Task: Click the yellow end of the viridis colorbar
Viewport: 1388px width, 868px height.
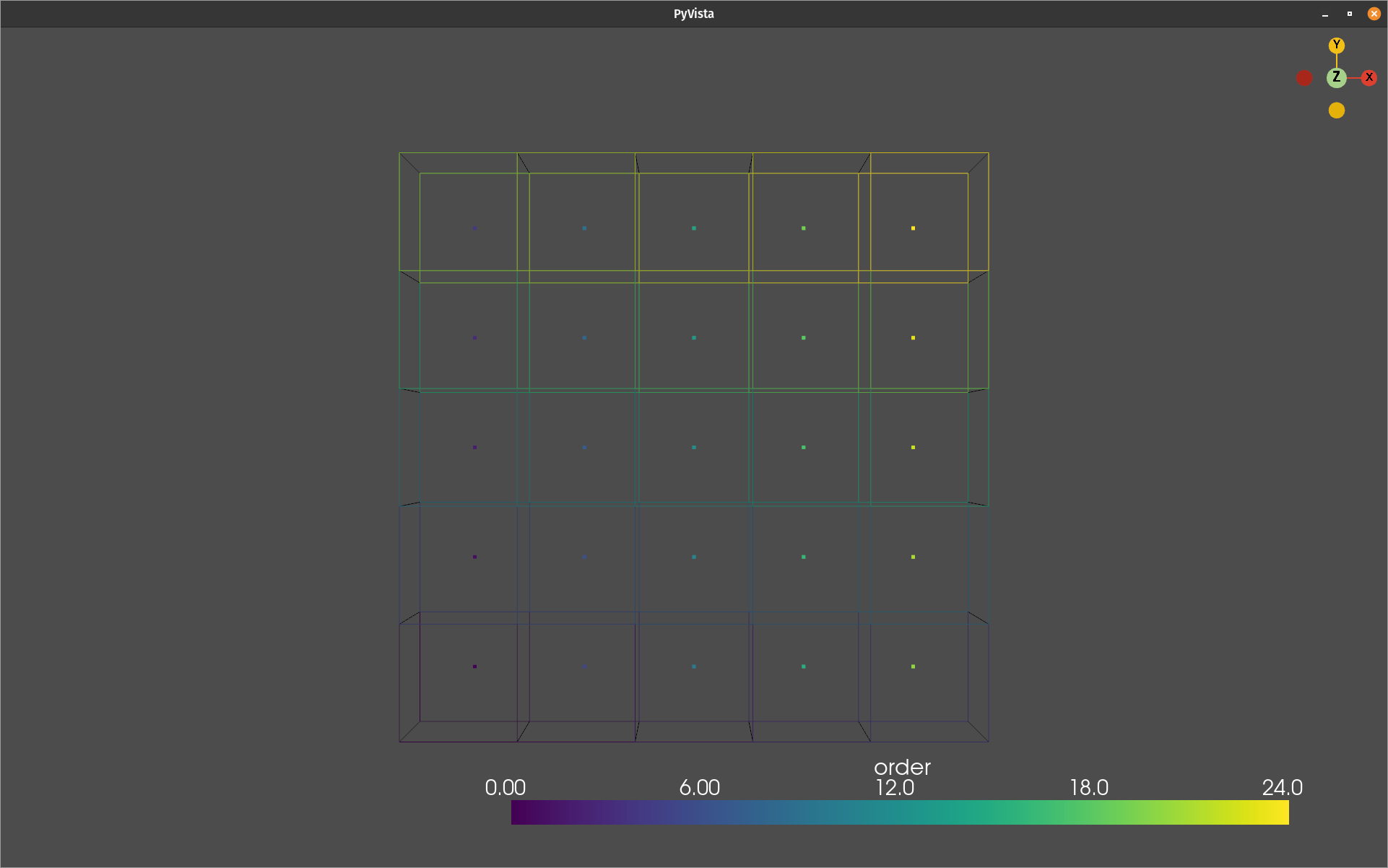Action: 1278,812
